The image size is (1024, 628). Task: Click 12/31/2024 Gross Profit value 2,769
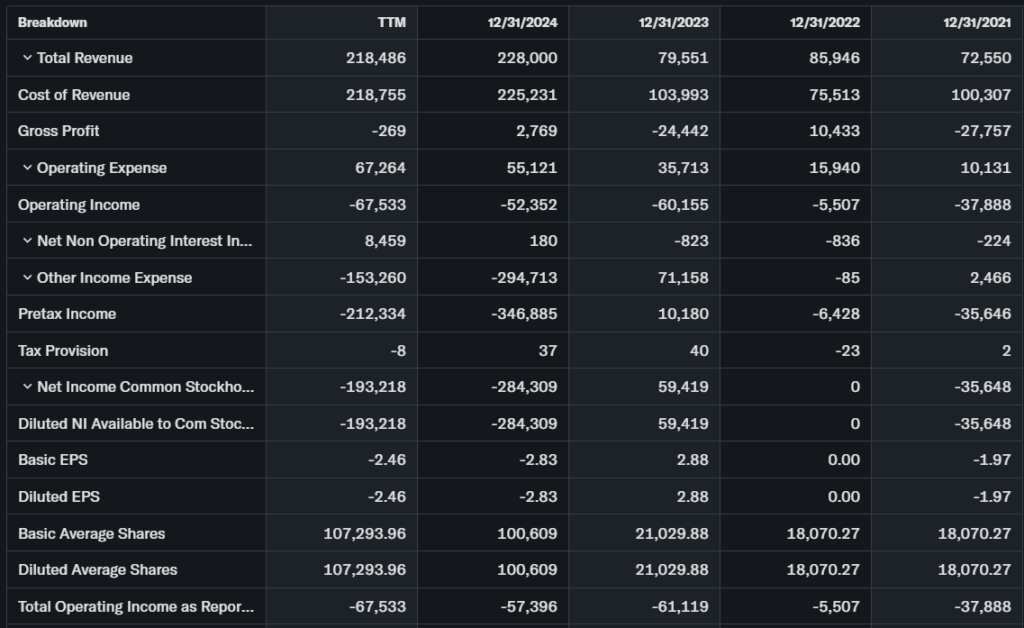click(x=536, y=131)
